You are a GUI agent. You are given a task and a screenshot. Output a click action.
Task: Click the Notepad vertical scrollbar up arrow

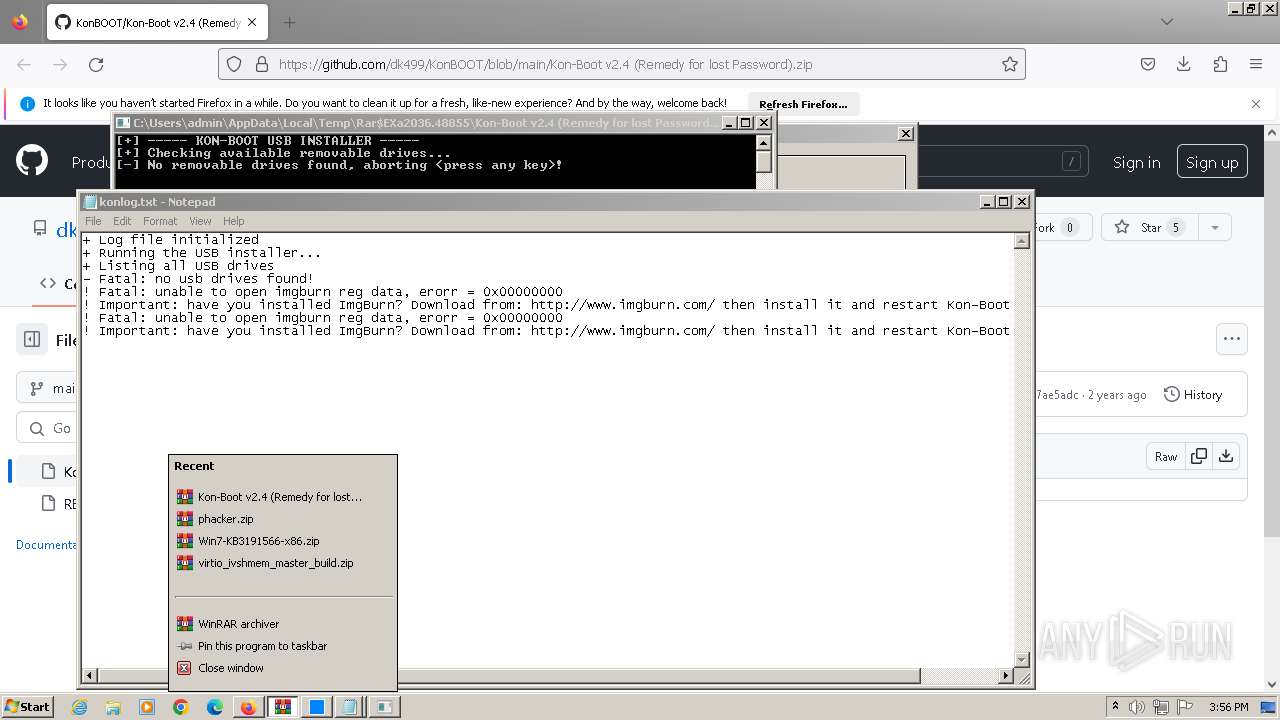pos(1022,241)
